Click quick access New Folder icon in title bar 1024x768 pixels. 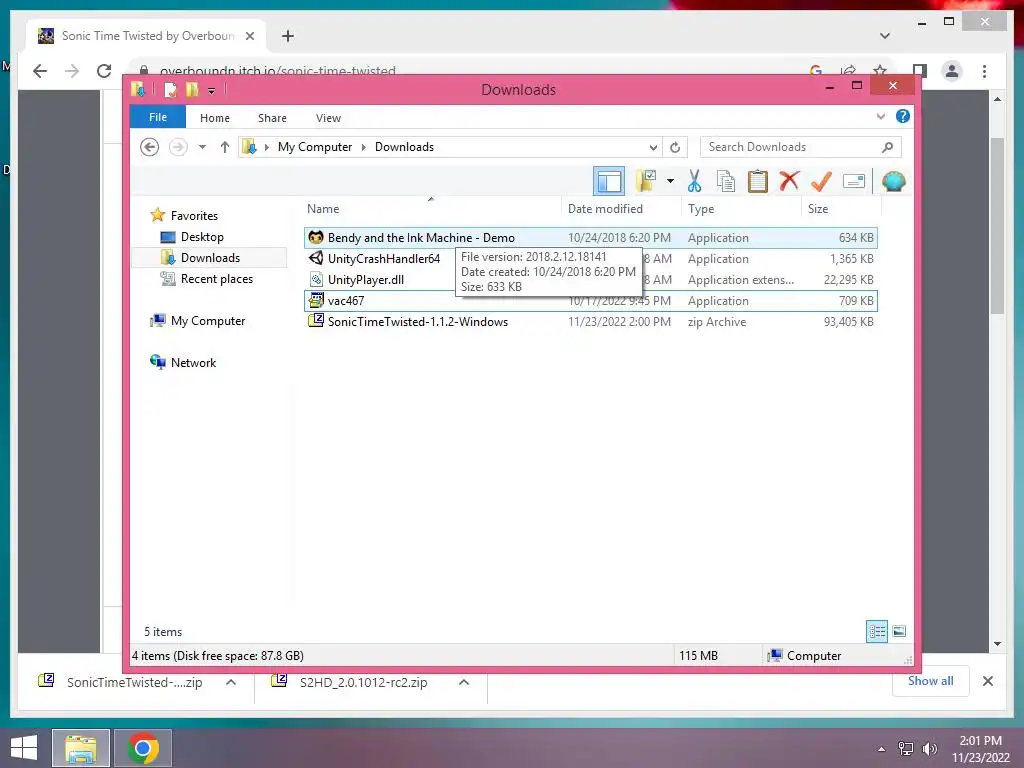pyautogui.click(x=192, y=89)
